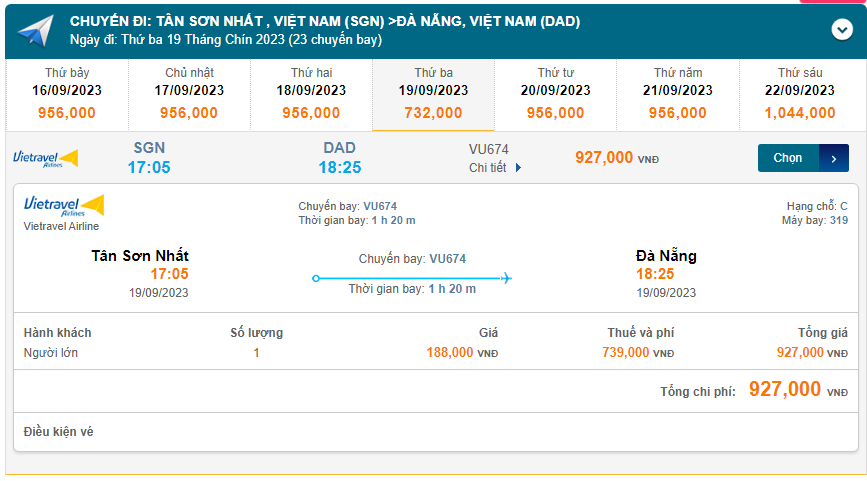Click Vietravel Airlines logo in flight summary row
Image resolution: width=867 pixels, height=481 pixels.
click(45, 158)
